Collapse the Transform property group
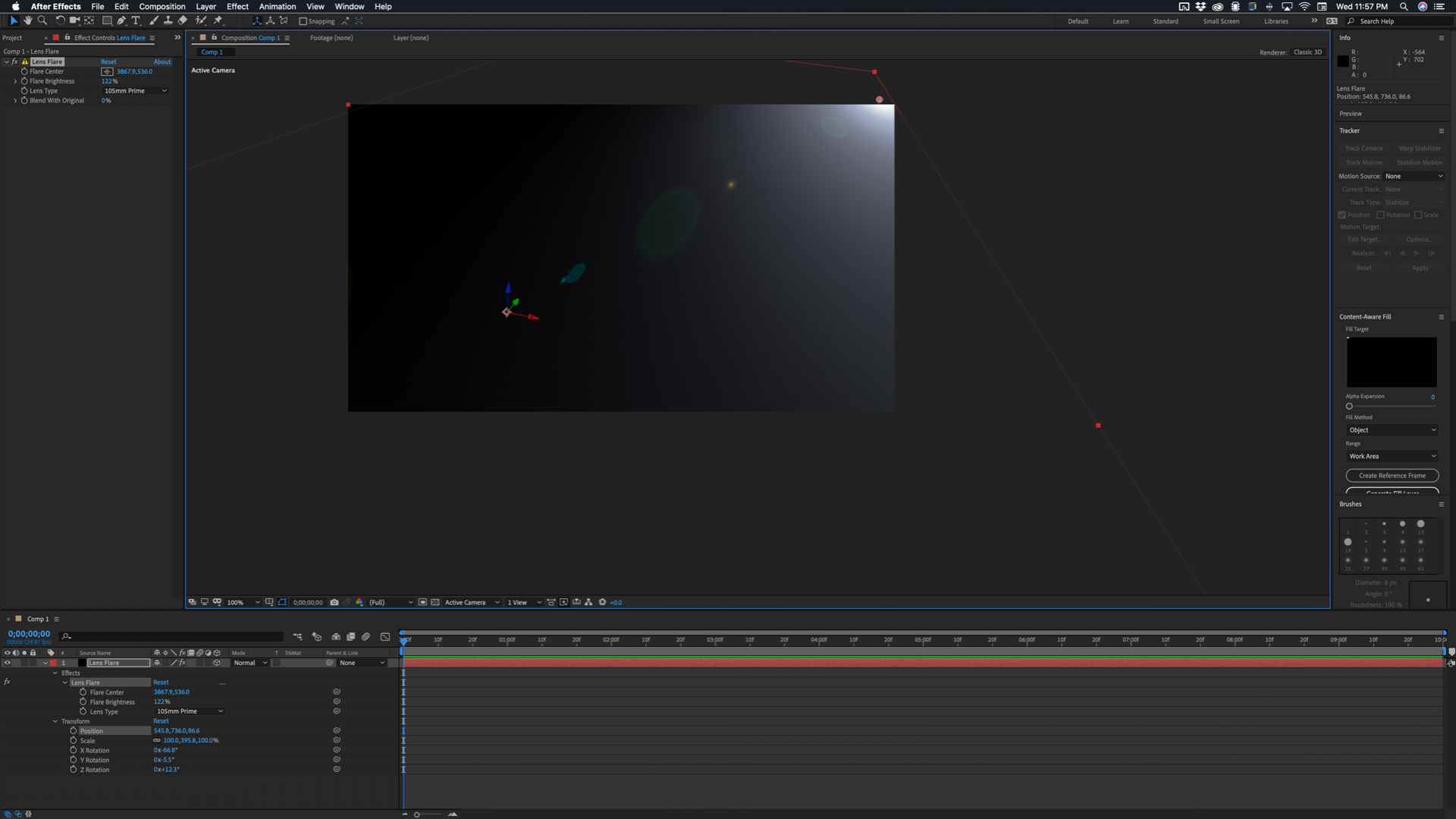Viewport: 1456px width, 819px height. coord(55,721)
